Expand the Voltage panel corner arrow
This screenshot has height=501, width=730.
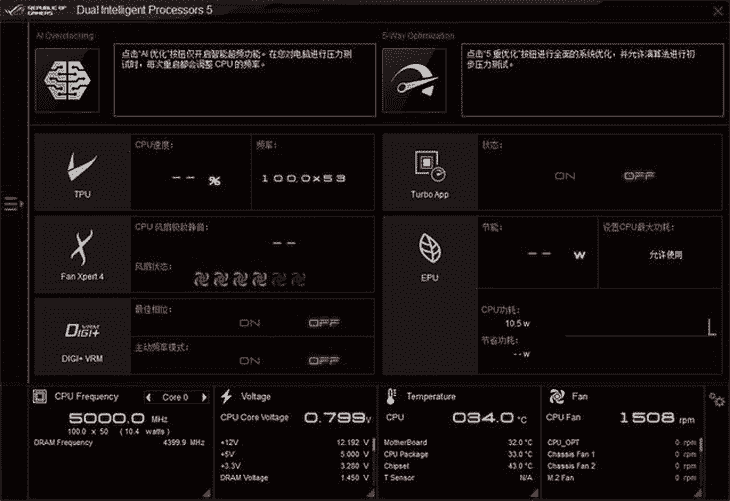(371, 492)
